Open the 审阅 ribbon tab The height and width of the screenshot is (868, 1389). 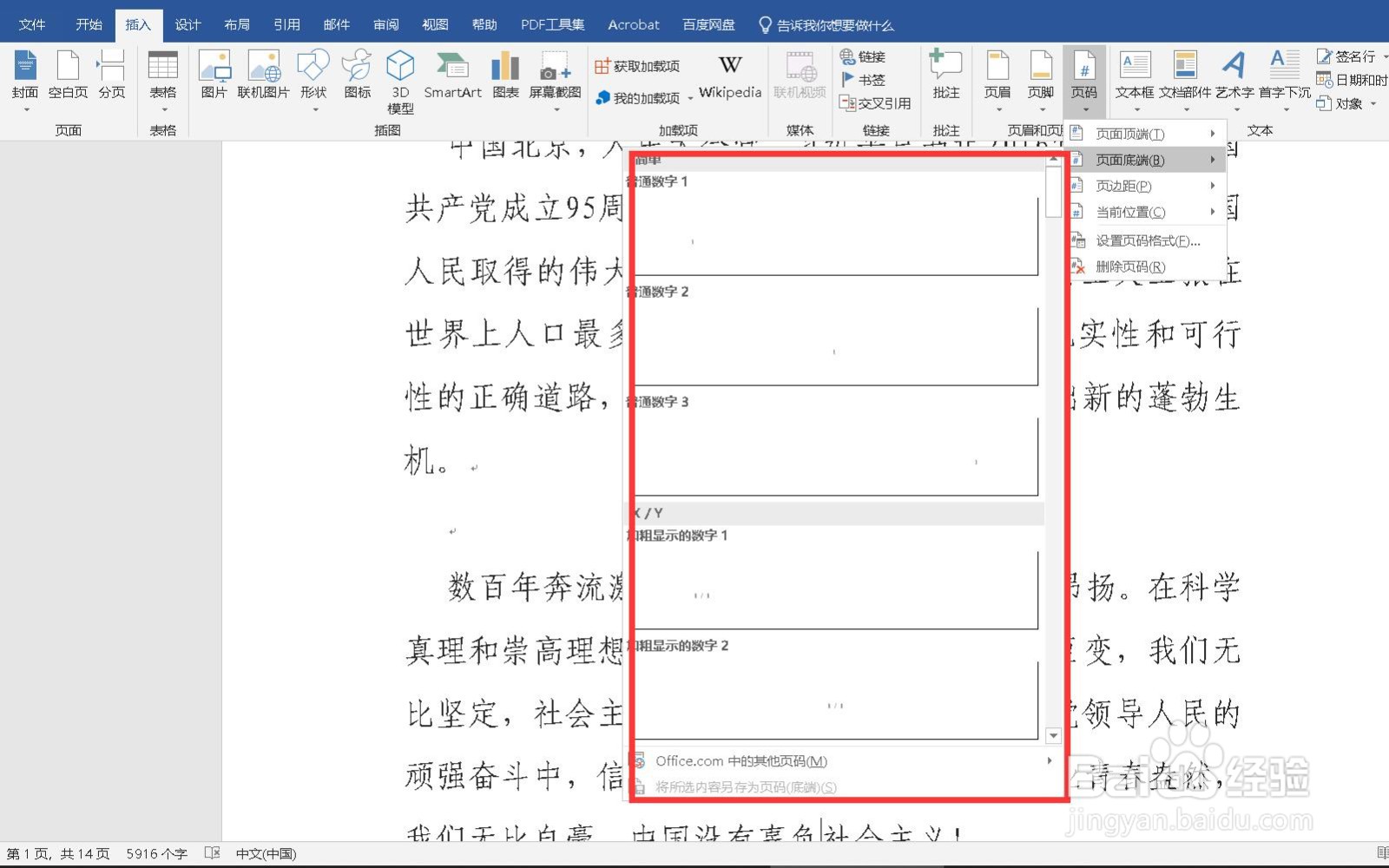(385, 24)
